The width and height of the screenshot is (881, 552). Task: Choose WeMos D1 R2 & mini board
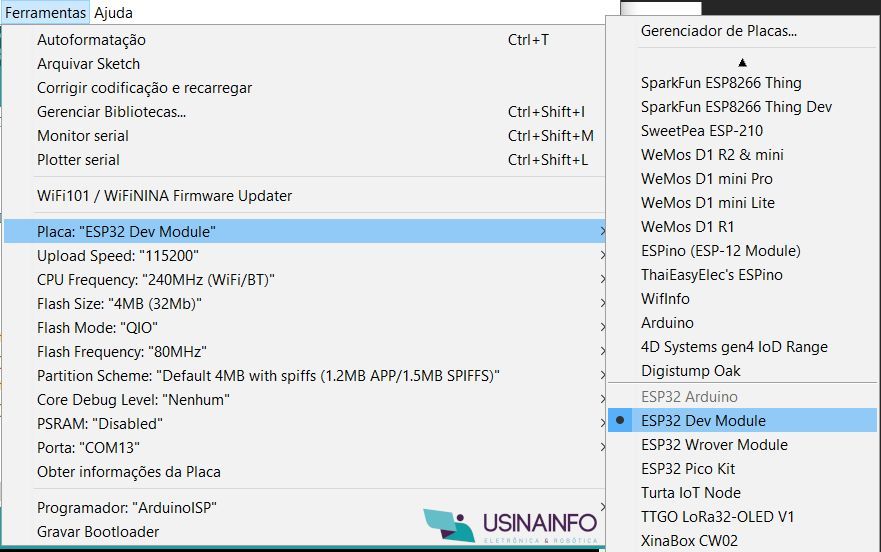pyautogui.click(x=742, y=155)
